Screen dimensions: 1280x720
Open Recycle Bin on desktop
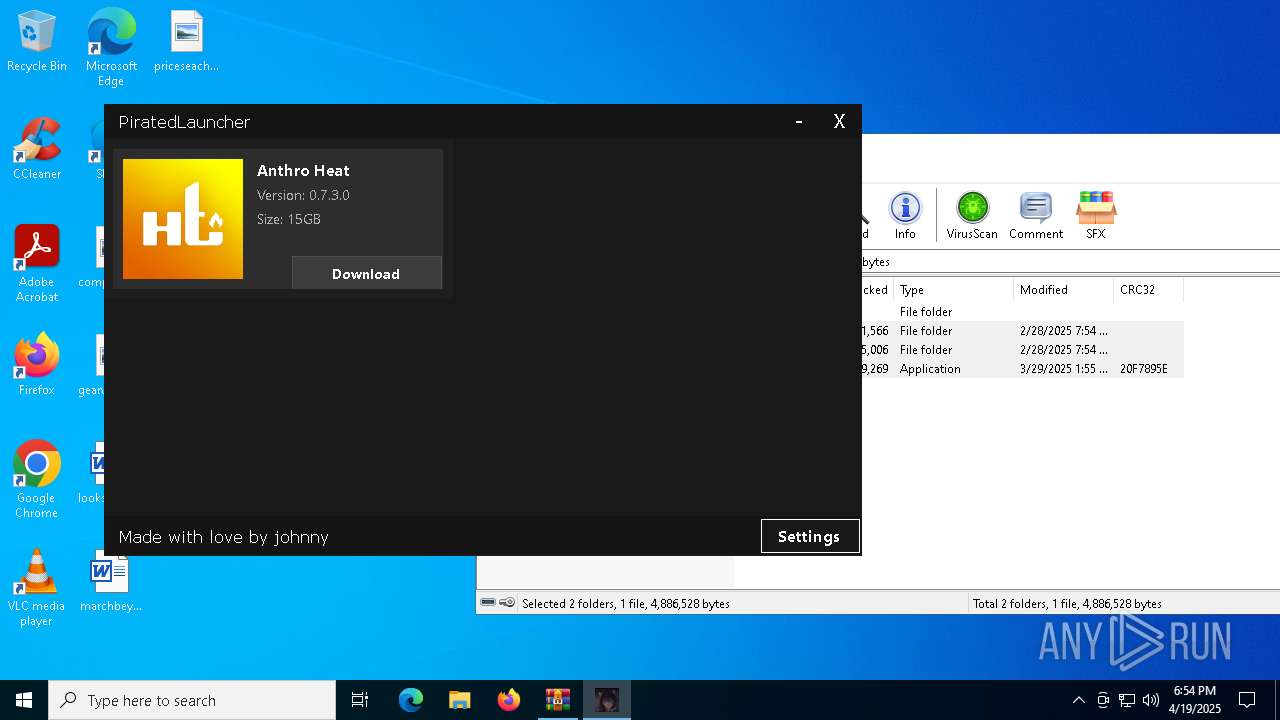[x=37, y=42]
